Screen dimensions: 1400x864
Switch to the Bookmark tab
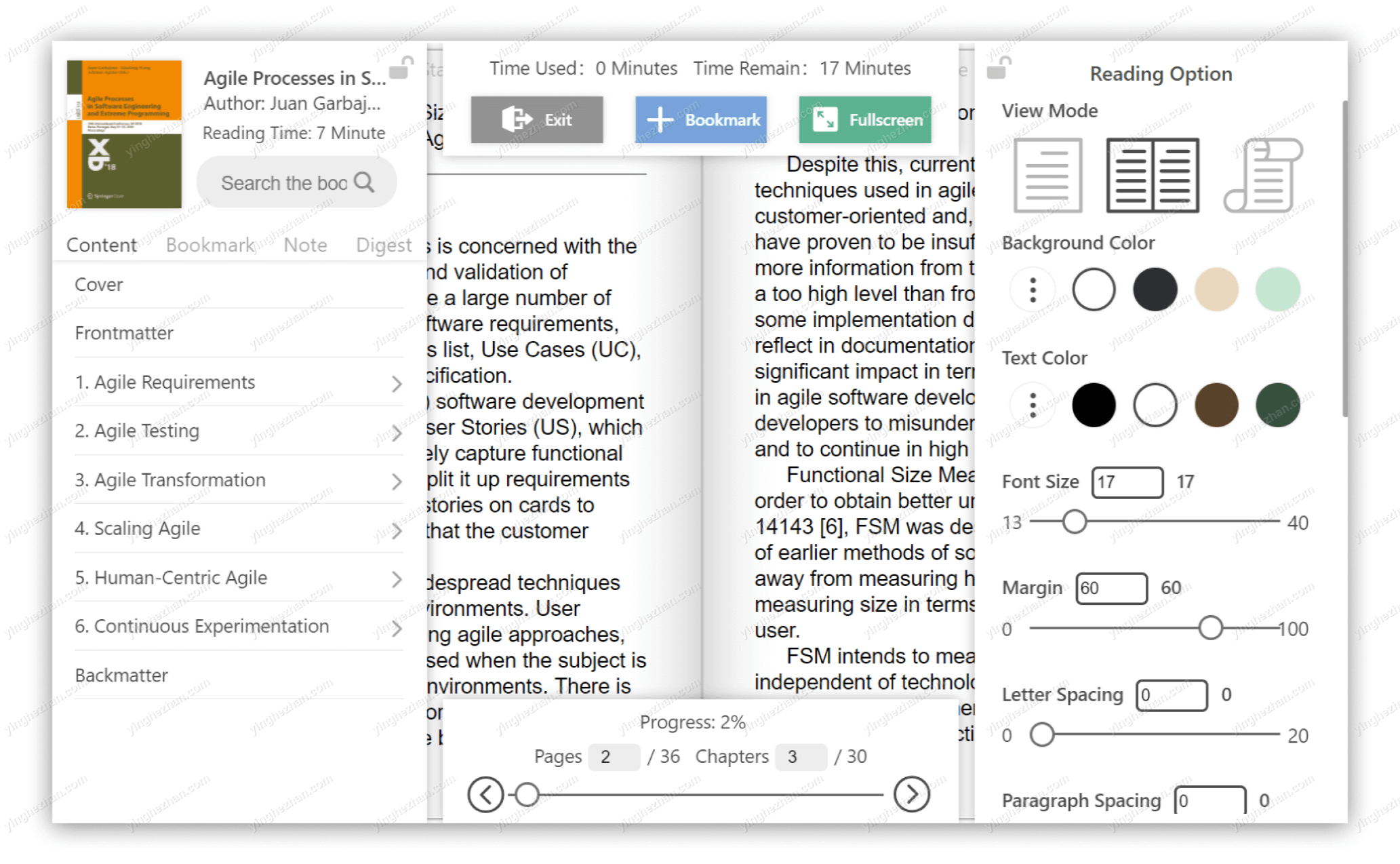[x=210, y=245]
